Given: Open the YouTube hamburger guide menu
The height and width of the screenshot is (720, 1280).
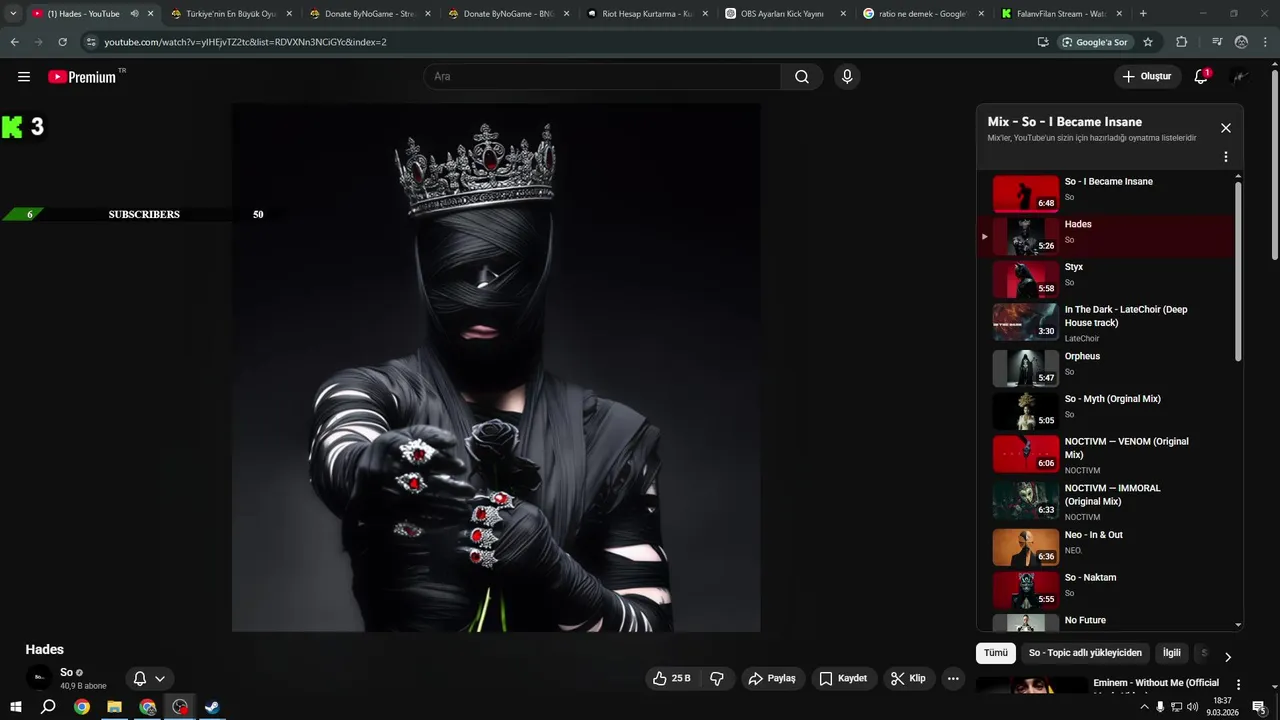Looking at the screenshot, I should coord(24,77).
